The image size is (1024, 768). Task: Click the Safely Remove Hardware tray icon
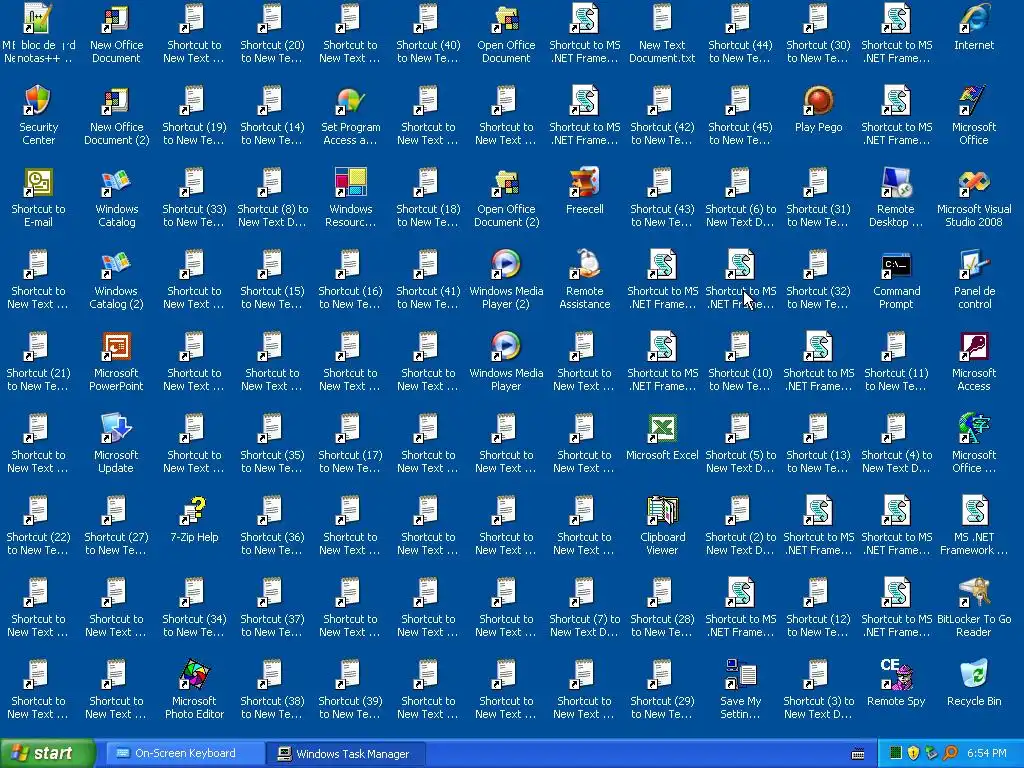tap(931, 754)
